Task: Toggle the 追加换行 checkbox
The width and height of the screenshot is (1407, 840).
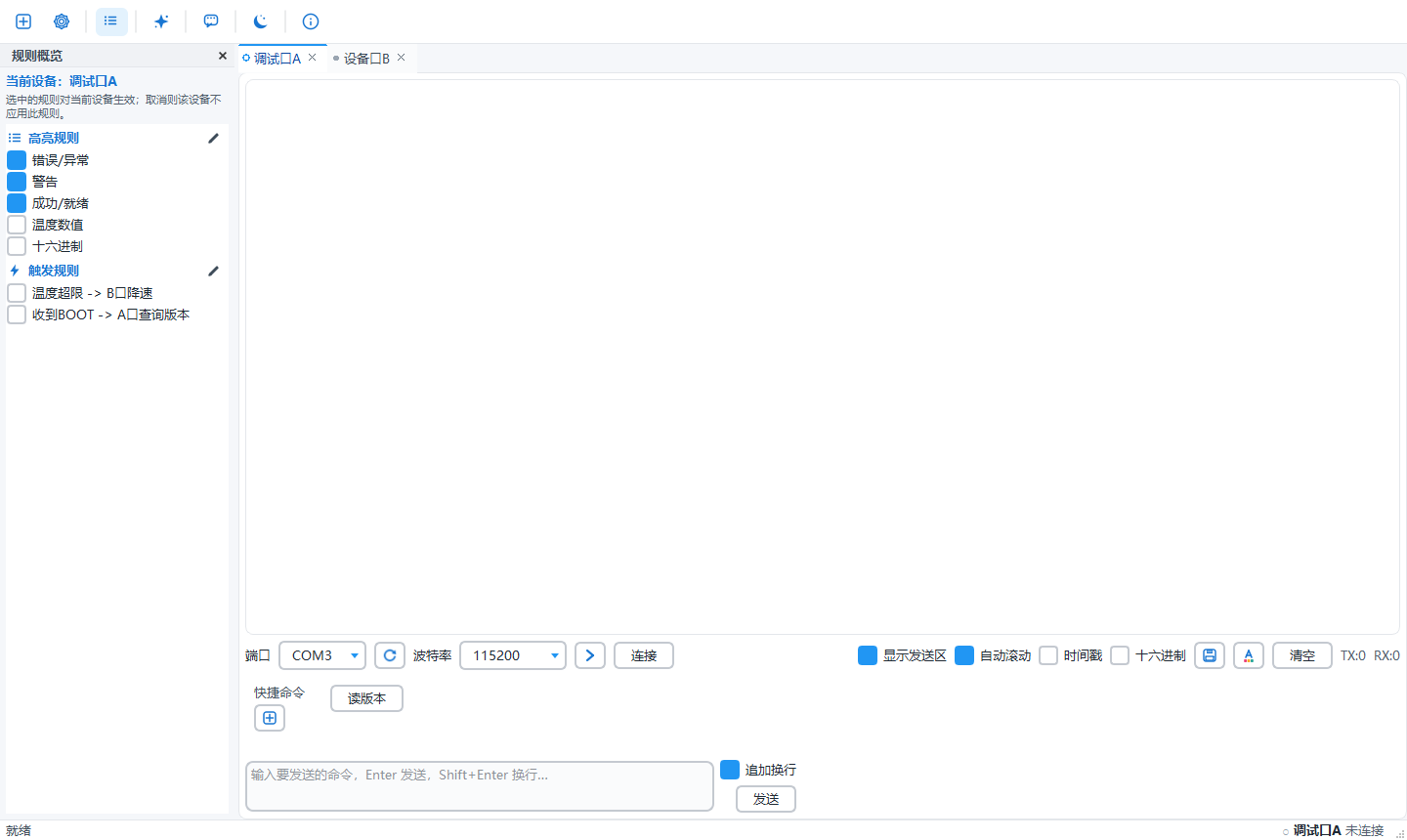Action: (730, 770)
